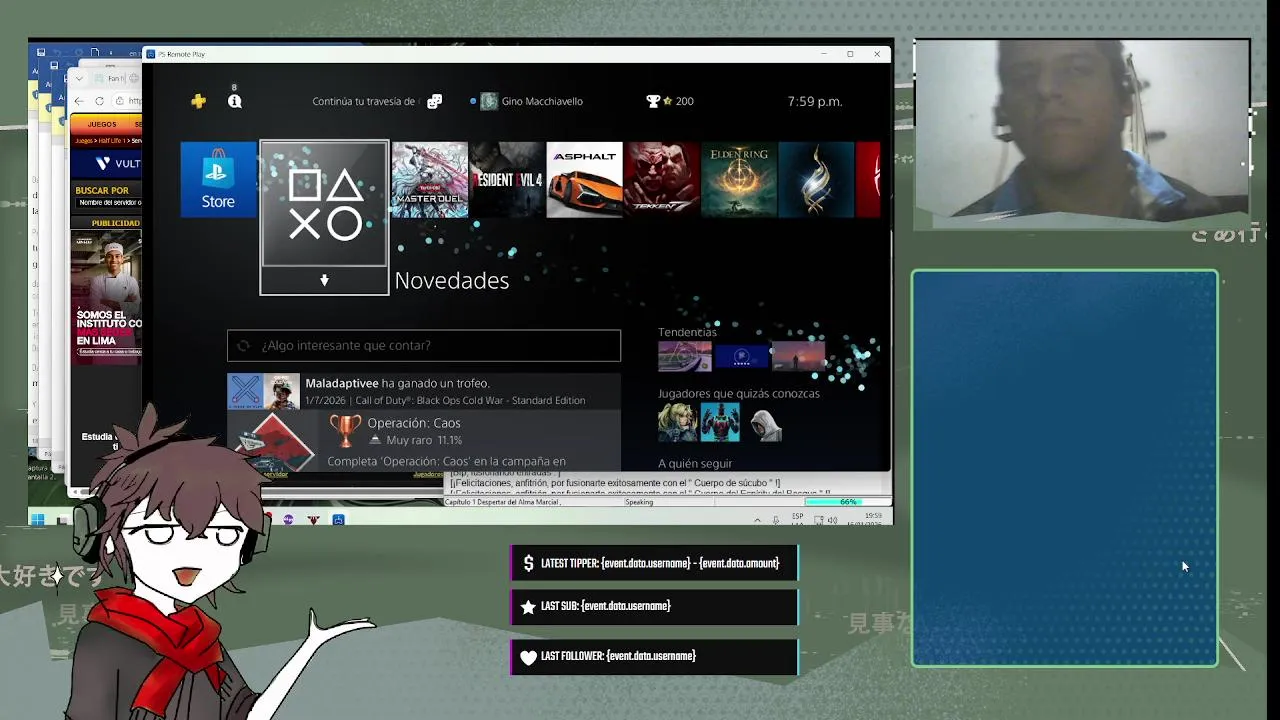1280x720 pixels.
Task: Click the 'Jugadores que quizás conozcas' heading
Action: [739, 393]
